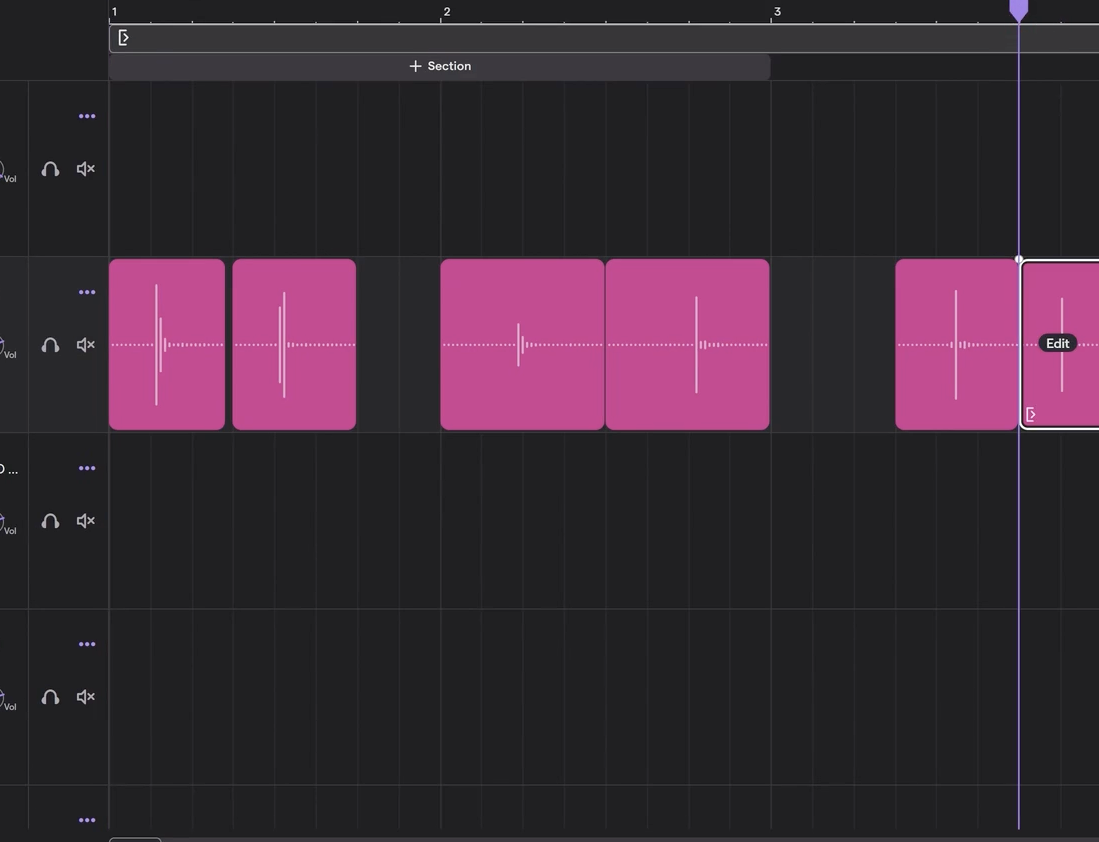Click the horizontal scrollbar thumb at the bottom

point(135,839)
